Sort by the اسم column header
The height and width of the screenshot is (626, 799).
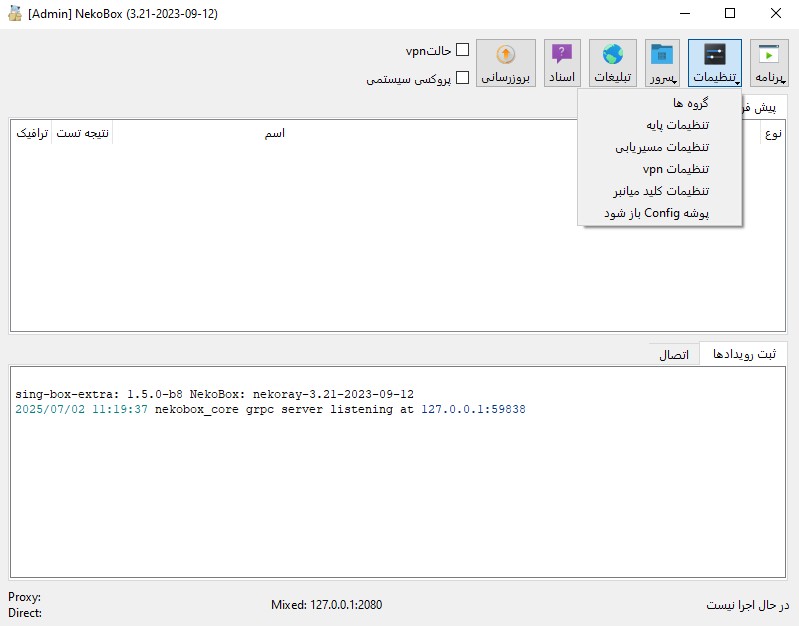tap(274, 134)
